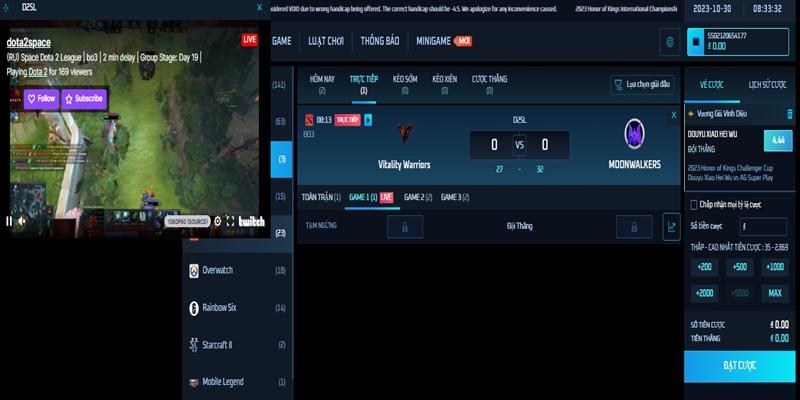Click the 4.44 odds badge
The height and width of the screenshot is (400, 800).
tap(778, 141)
